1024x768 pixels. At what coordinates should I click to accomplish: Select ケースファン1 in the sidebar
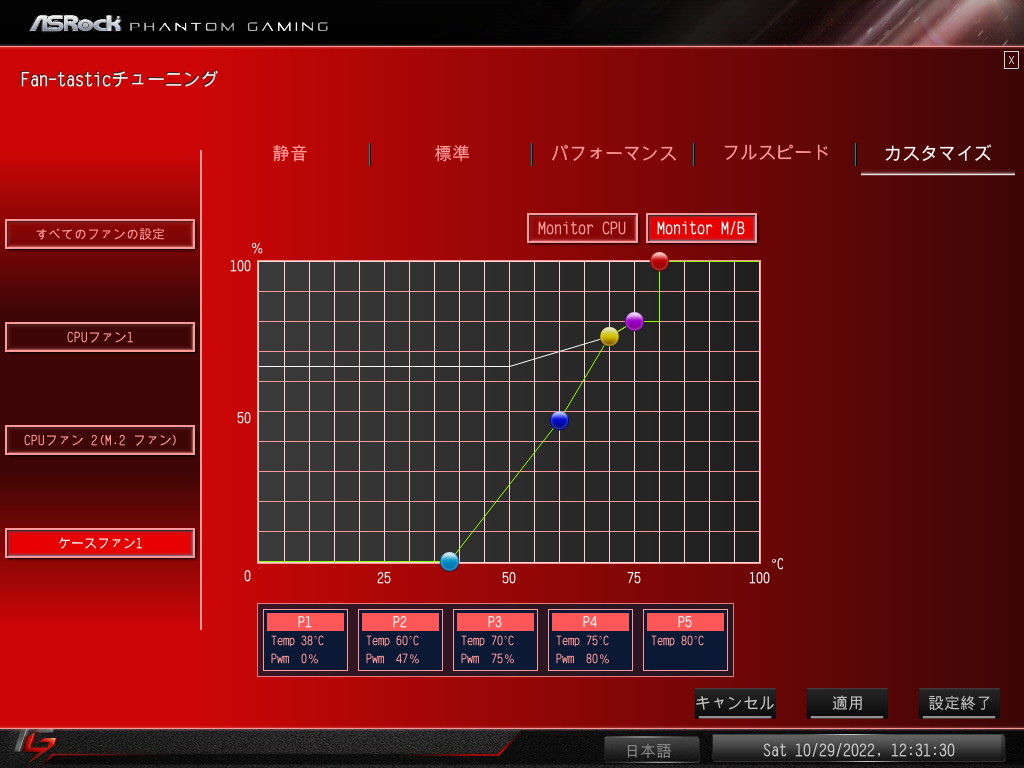point(100,543)
